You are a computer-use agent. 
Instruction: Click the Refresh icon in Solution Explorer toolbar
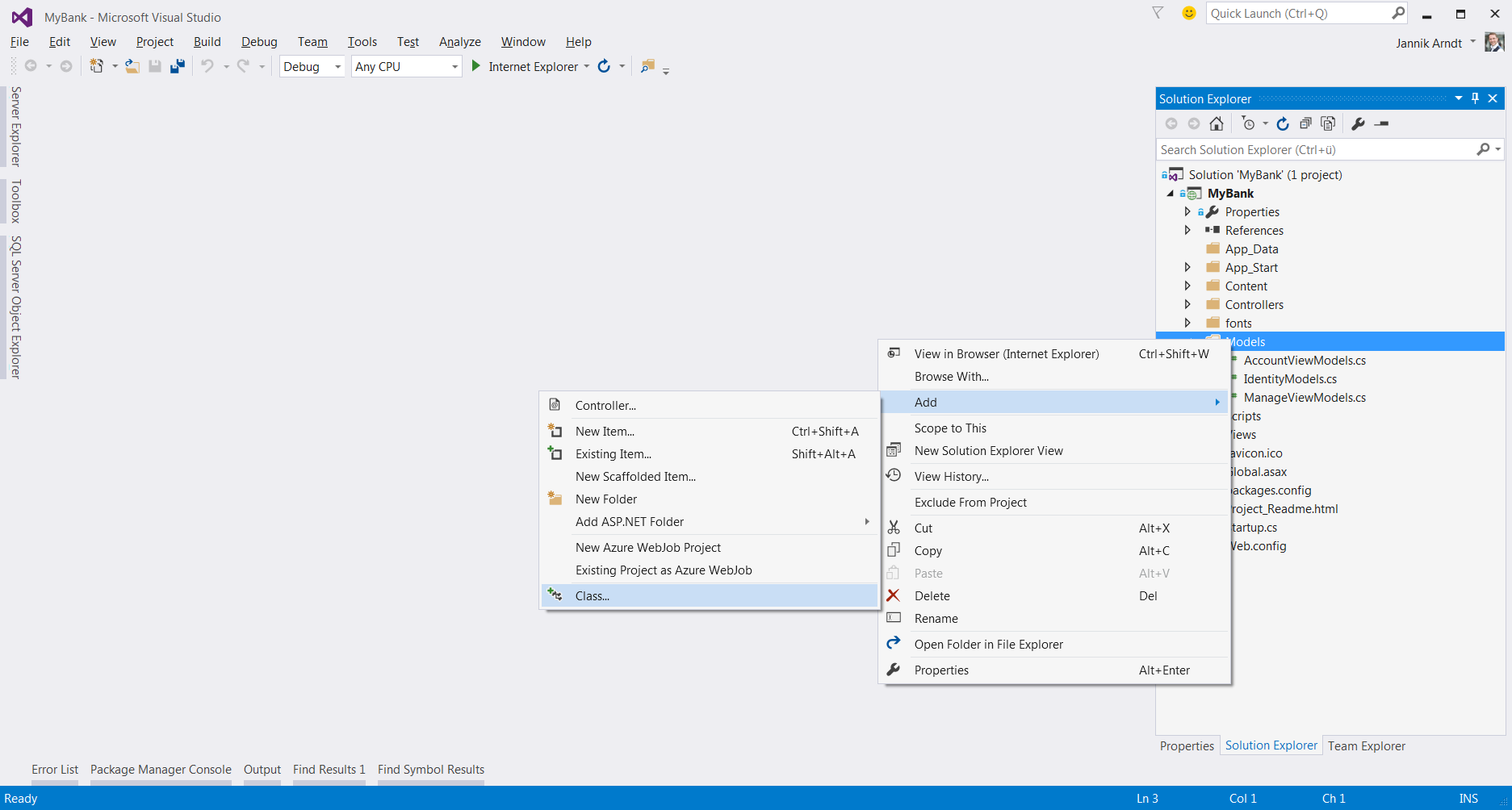pyautogui.click(x=1283, y=123)
